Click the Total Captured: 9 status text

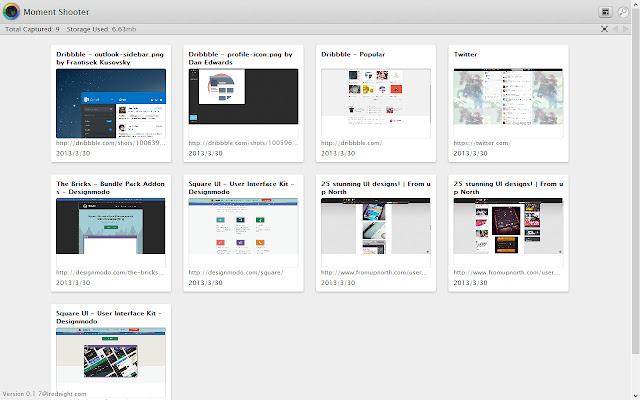coord(32,29)
